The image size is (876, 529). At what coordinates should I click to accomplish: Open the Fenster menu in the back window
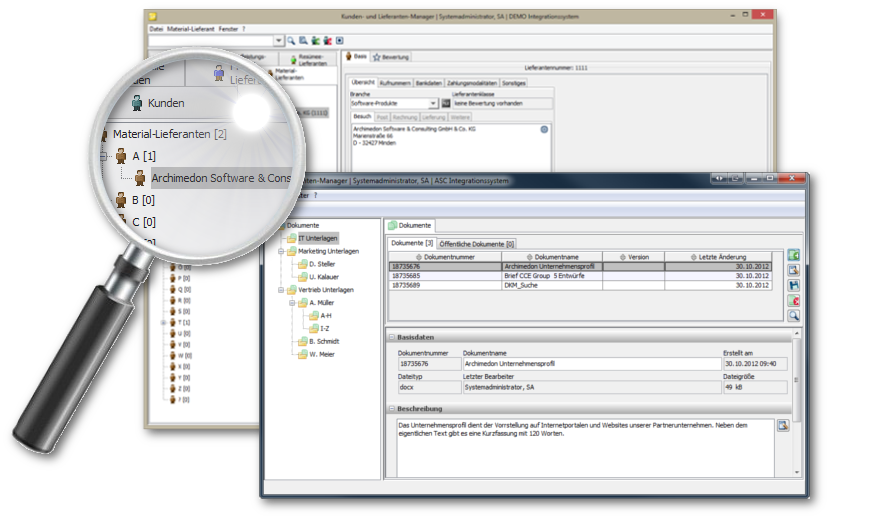click(228, 29)
